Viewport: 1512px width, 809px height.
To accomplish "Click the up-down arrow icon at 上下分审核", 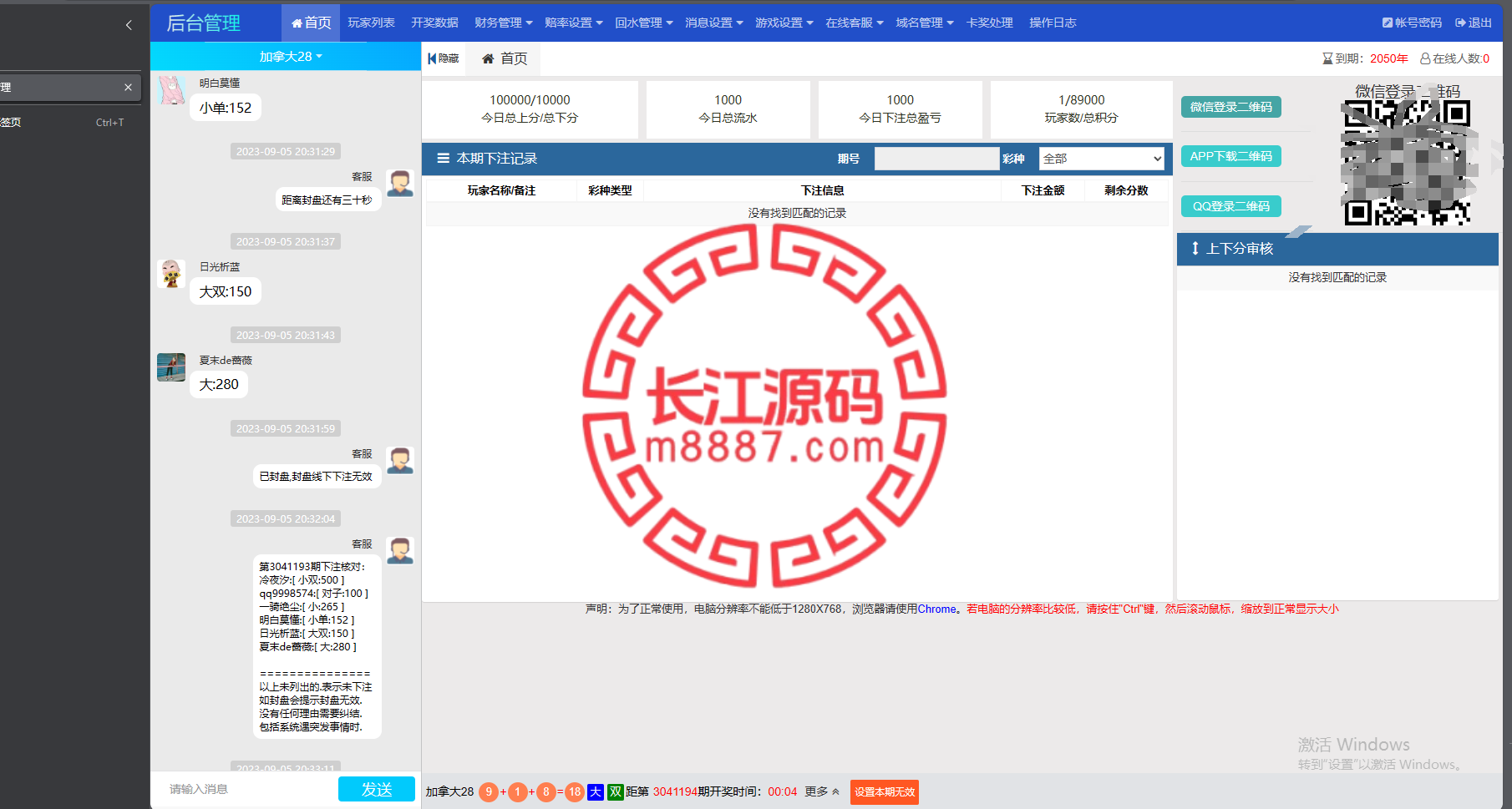I will tap(1195, 248).
